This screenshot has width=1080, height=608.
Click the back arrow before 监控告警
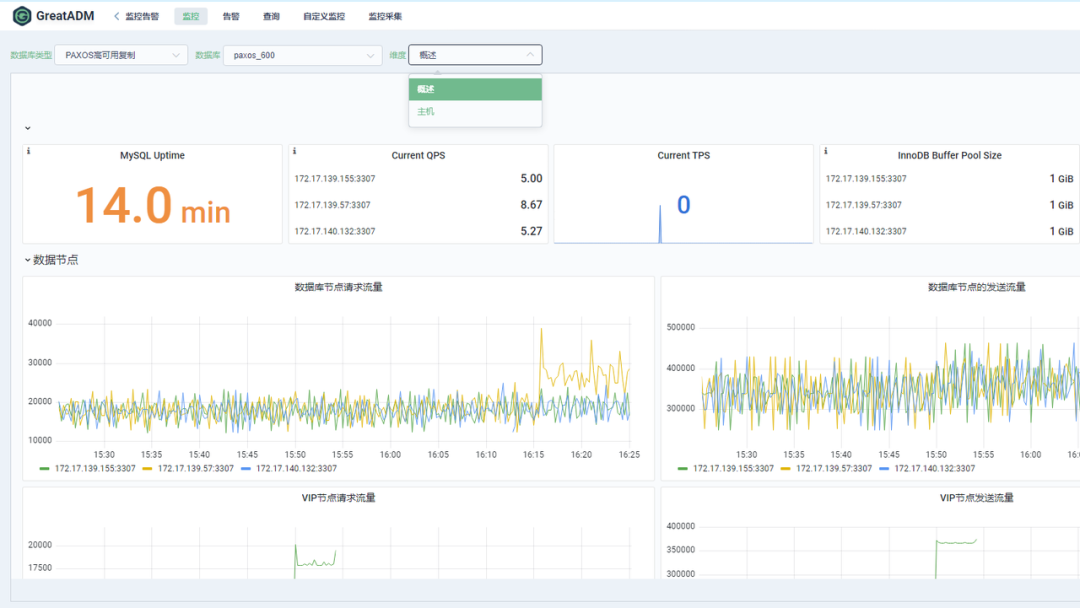[x=116, y=16]
